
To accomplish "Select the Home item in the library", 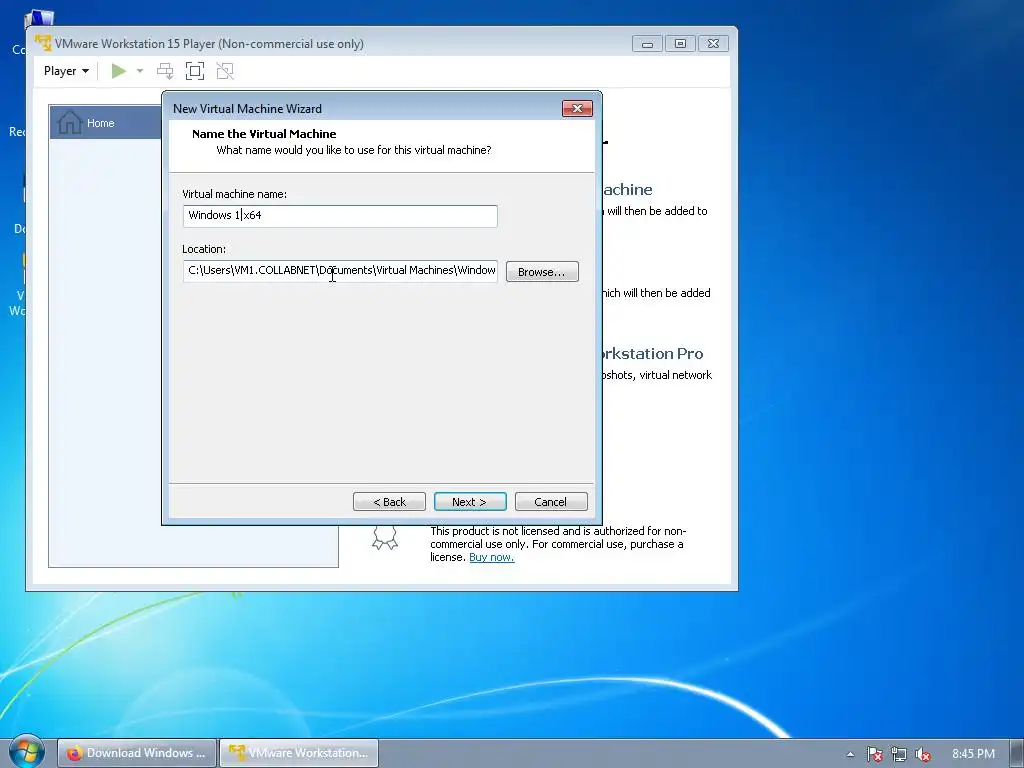I will point(106,123).
